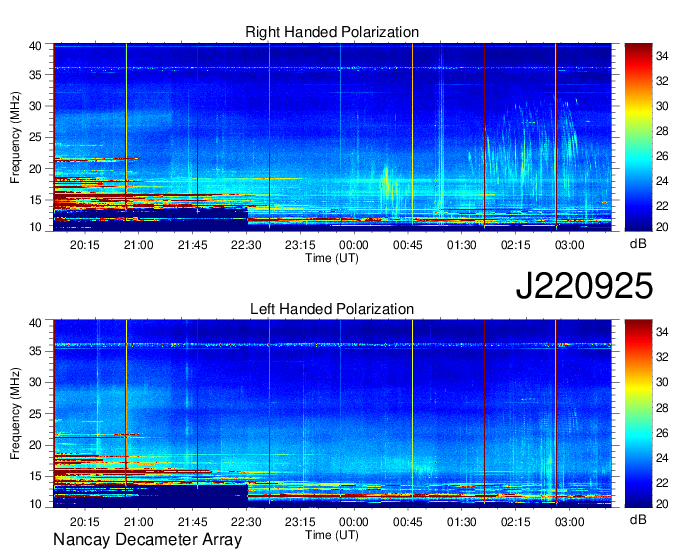Click the "21:45" time tick of Left Handed plot
Image resolution: width=680 pixels, height=552 pixels.
(193, 522)
